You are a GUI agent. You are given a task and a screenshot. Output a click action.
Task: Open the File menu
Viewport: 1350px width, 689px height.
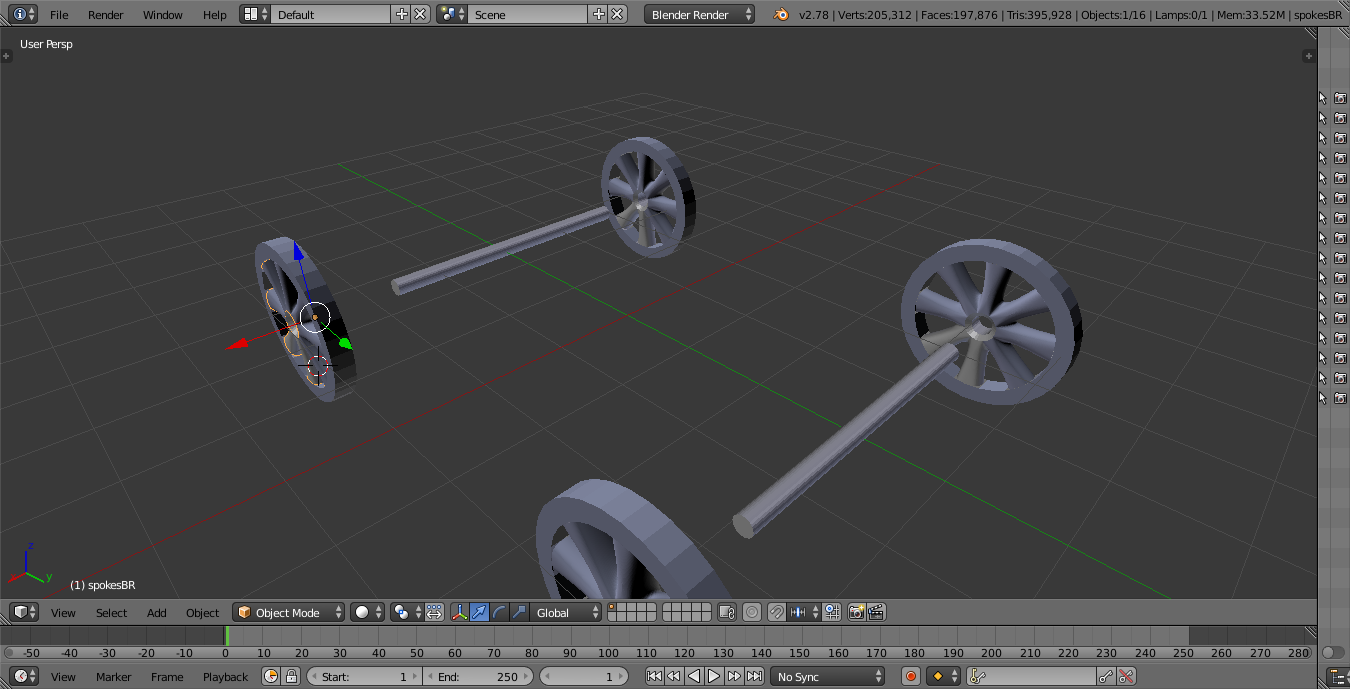click(x=59, y=15)
